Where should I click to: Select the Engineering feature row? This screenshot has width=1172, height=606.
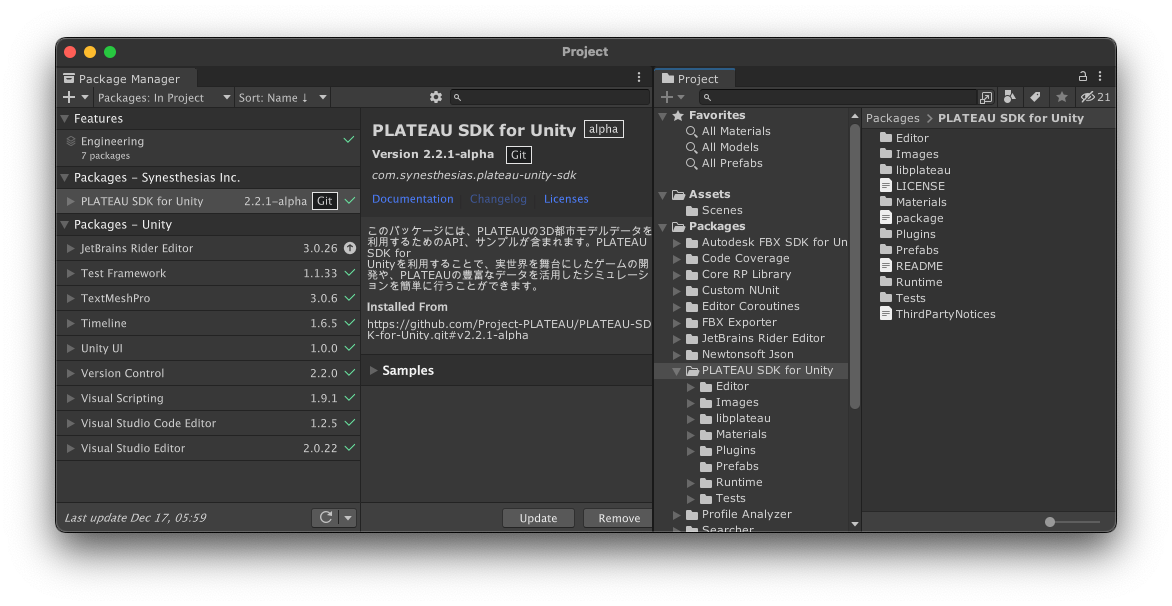point(208,148)
